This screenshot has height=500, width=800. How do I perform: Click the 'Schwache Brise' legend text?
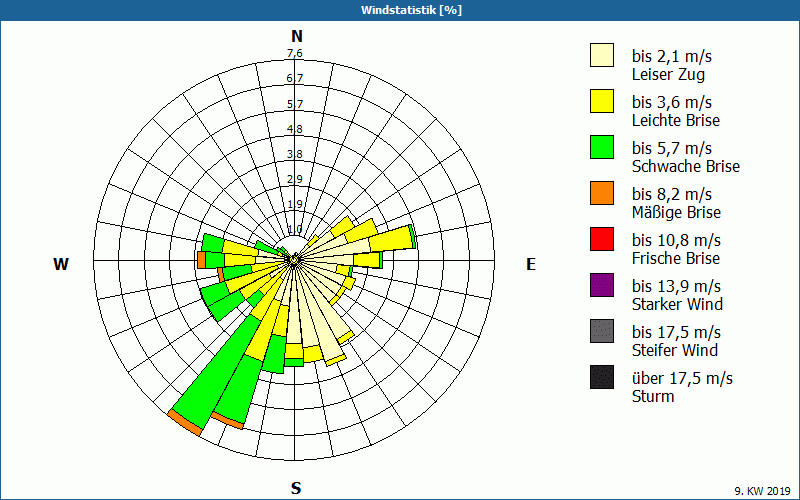click(x=686, y=166)
